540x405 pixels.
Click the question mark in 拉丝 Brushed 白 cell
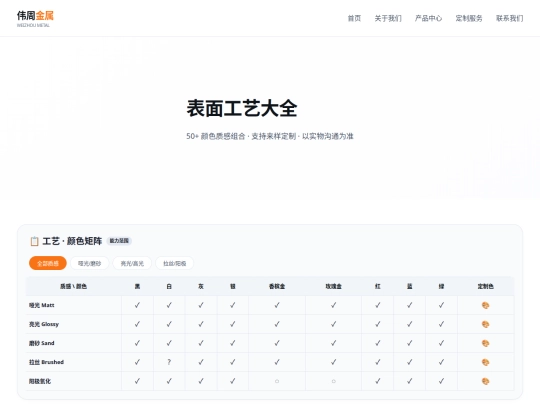tap(169, 362)
